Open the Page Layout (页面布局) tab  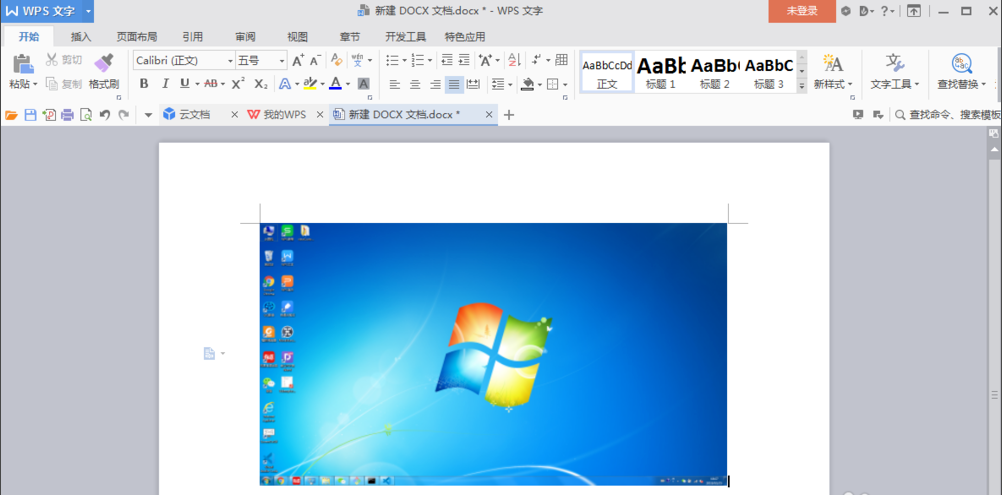pos(136,36)
